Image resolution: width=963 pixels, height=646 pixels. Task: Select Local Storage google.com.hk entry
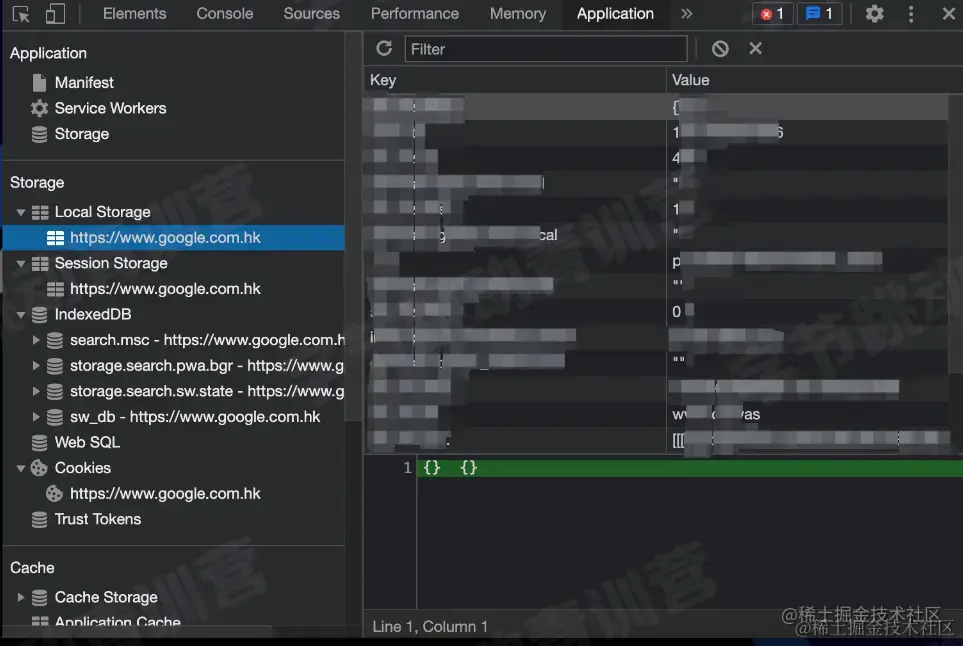(x=173, y=238)
